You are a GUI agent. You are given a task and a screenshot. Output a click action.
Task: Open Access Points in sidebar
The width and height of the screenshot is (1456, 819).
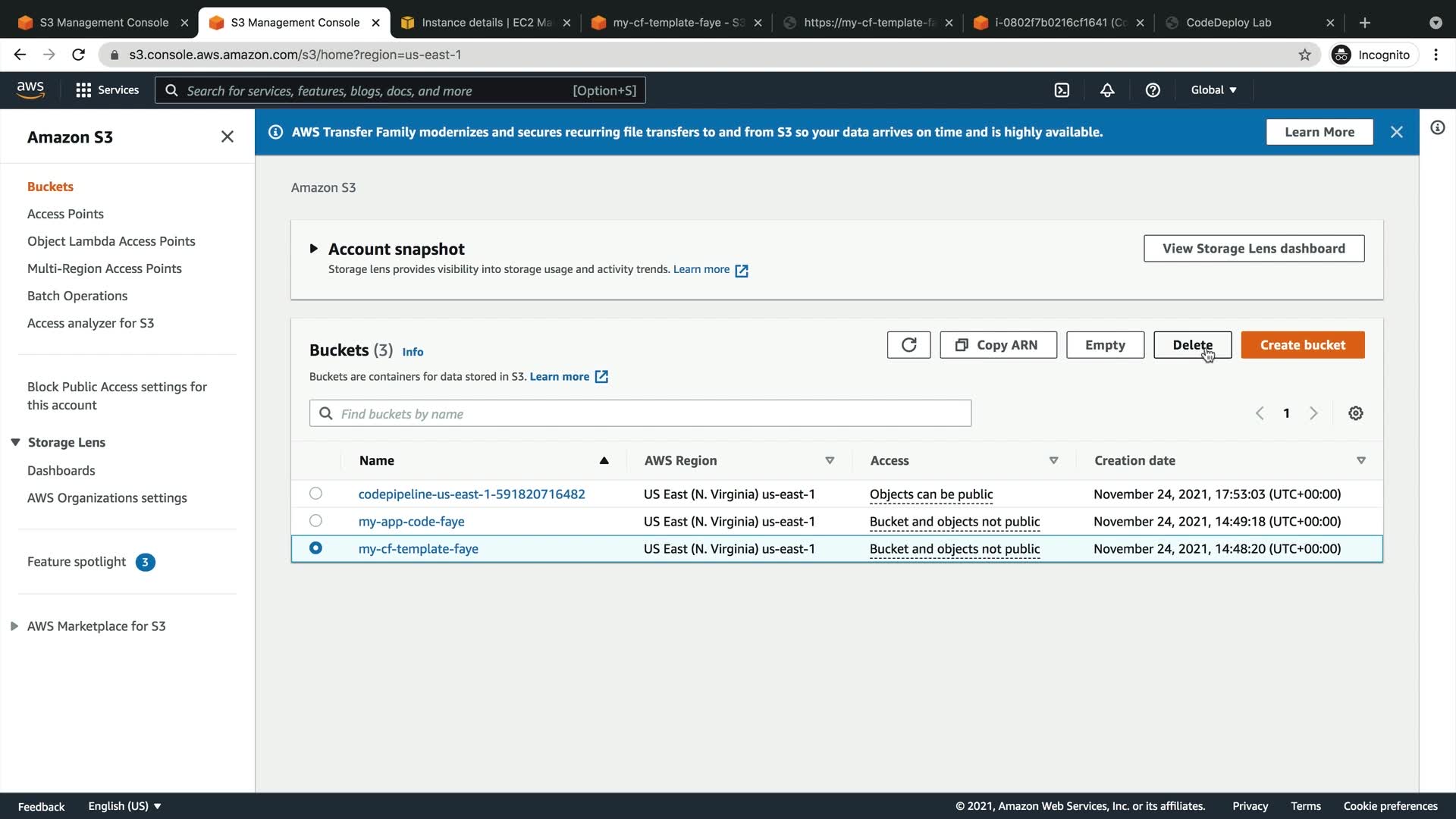(65, 214)
